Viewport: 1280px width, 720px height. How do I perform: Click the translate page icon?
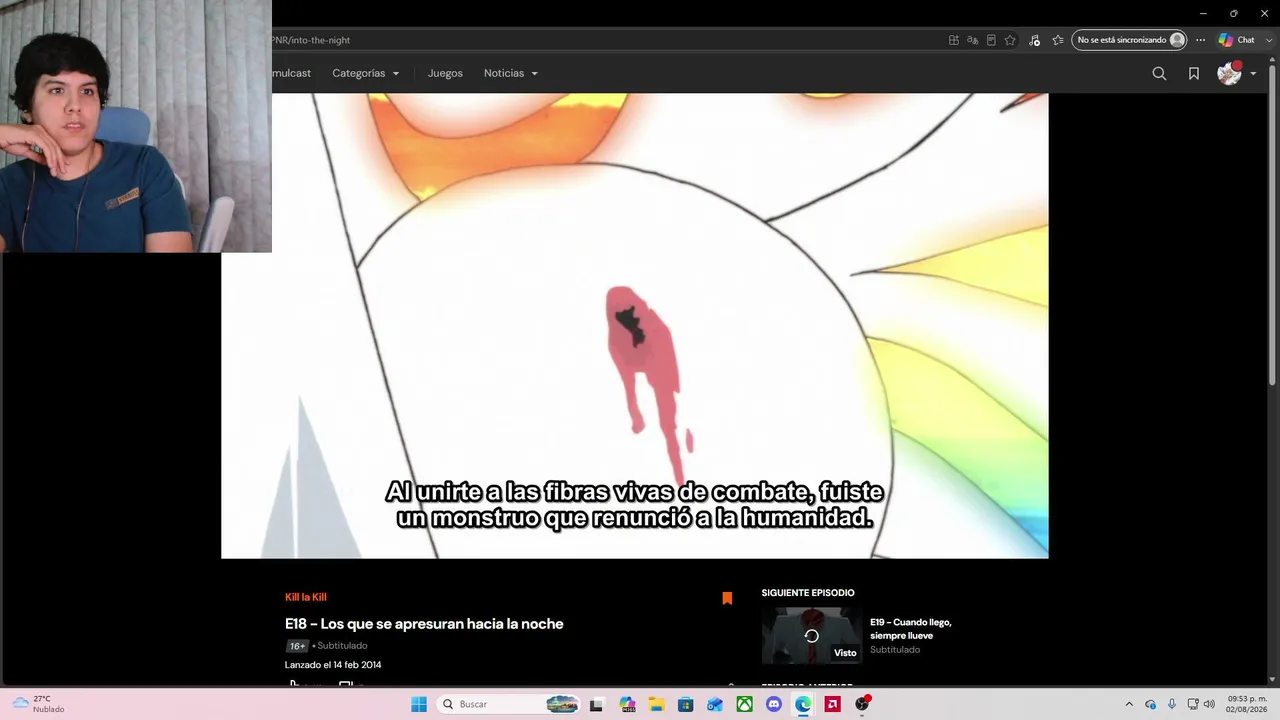point(972,40)
